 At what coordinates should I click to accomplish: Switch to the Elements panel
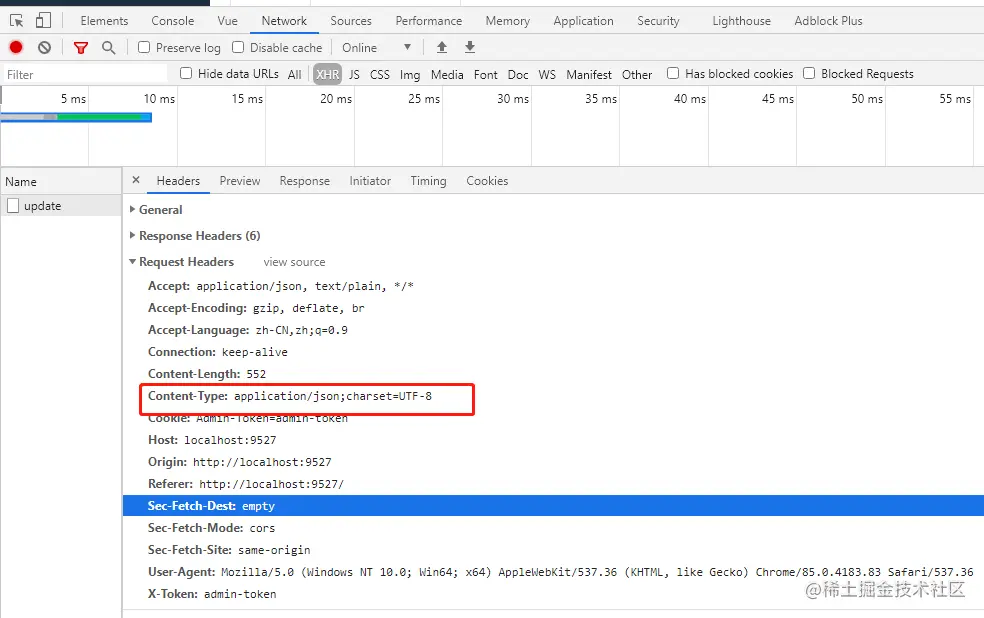click(104, 21)
